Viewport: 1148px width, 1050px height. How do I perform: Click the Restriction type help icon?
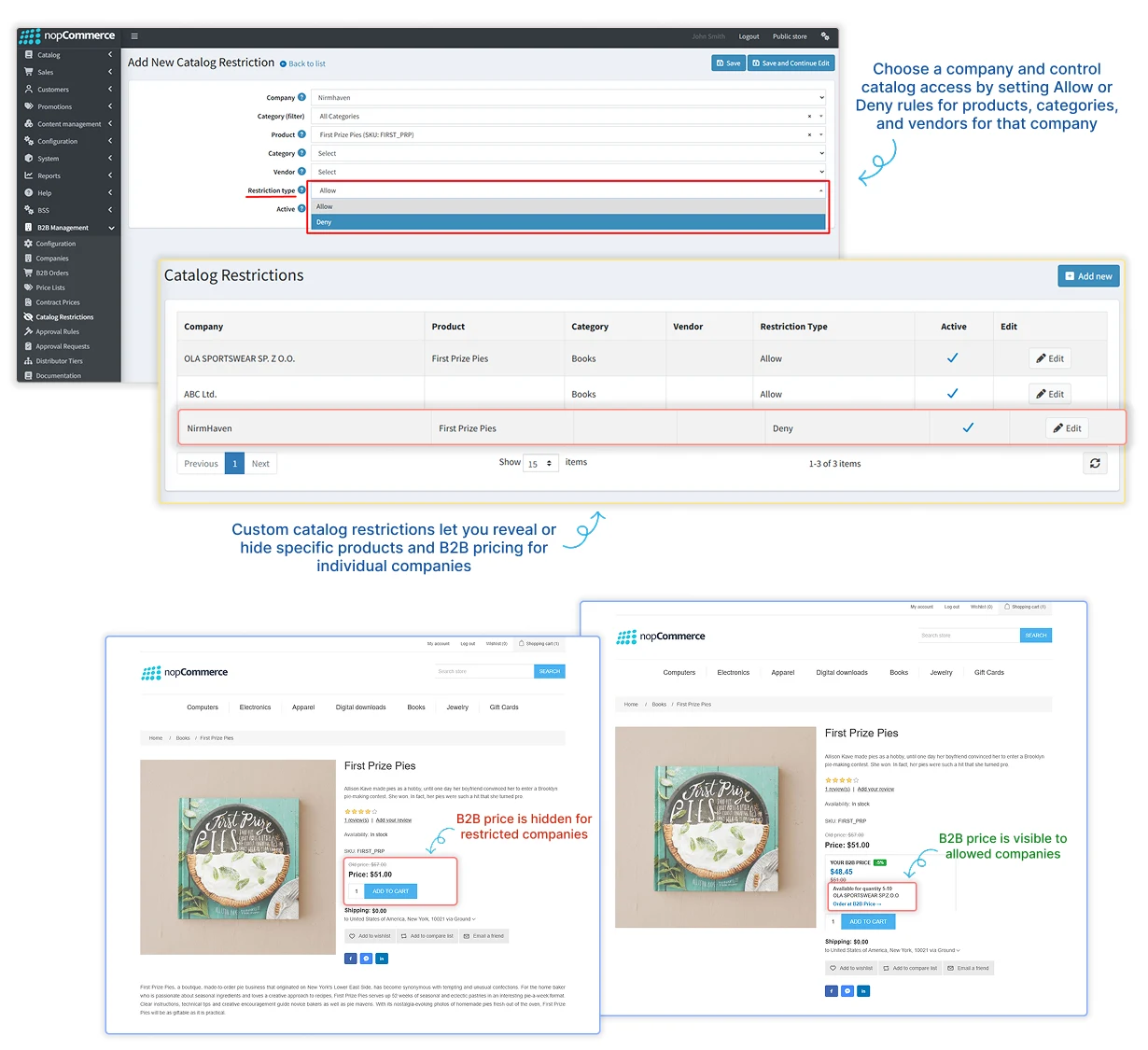(x=301, y=190)
